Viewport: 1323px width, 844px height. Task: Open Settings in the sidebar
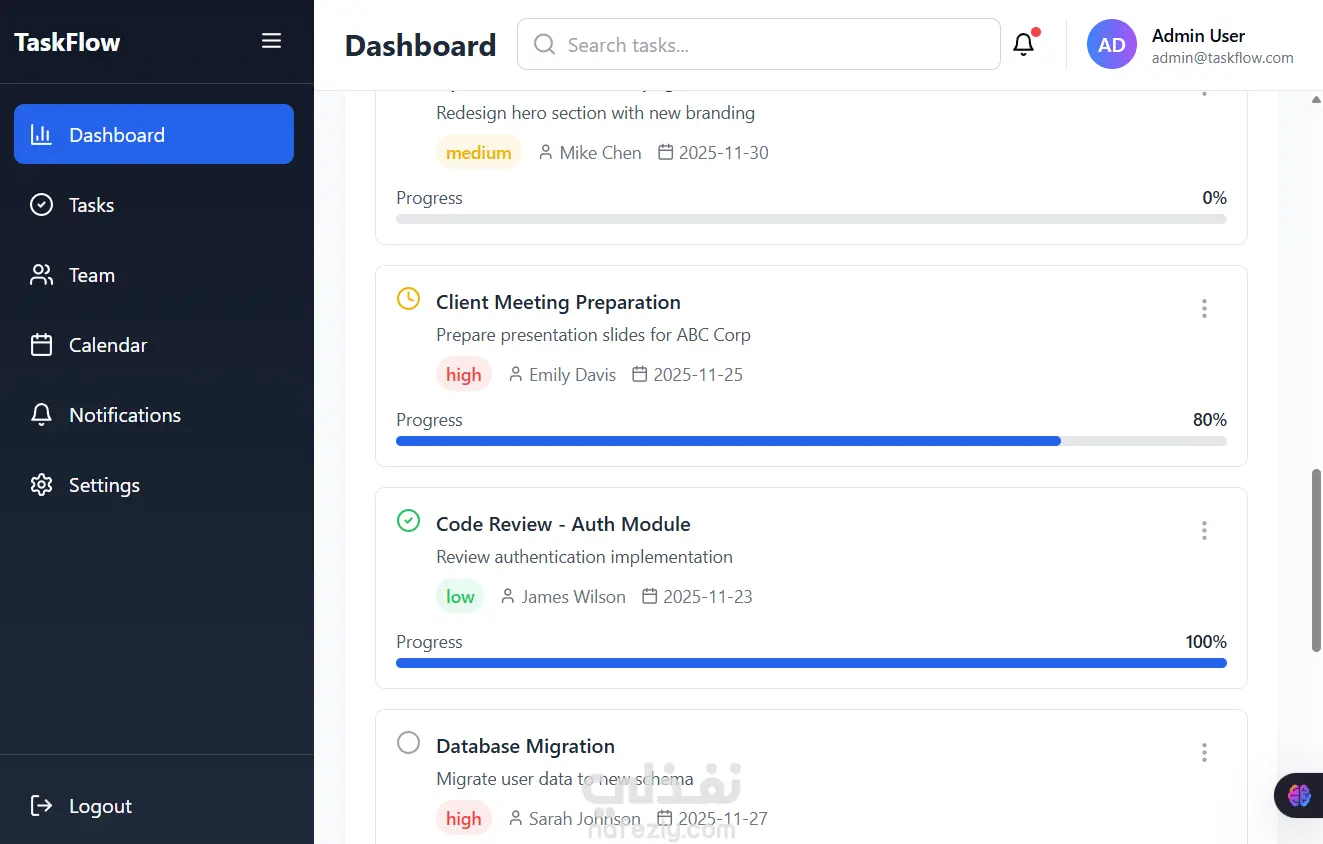tap(154, 485)
